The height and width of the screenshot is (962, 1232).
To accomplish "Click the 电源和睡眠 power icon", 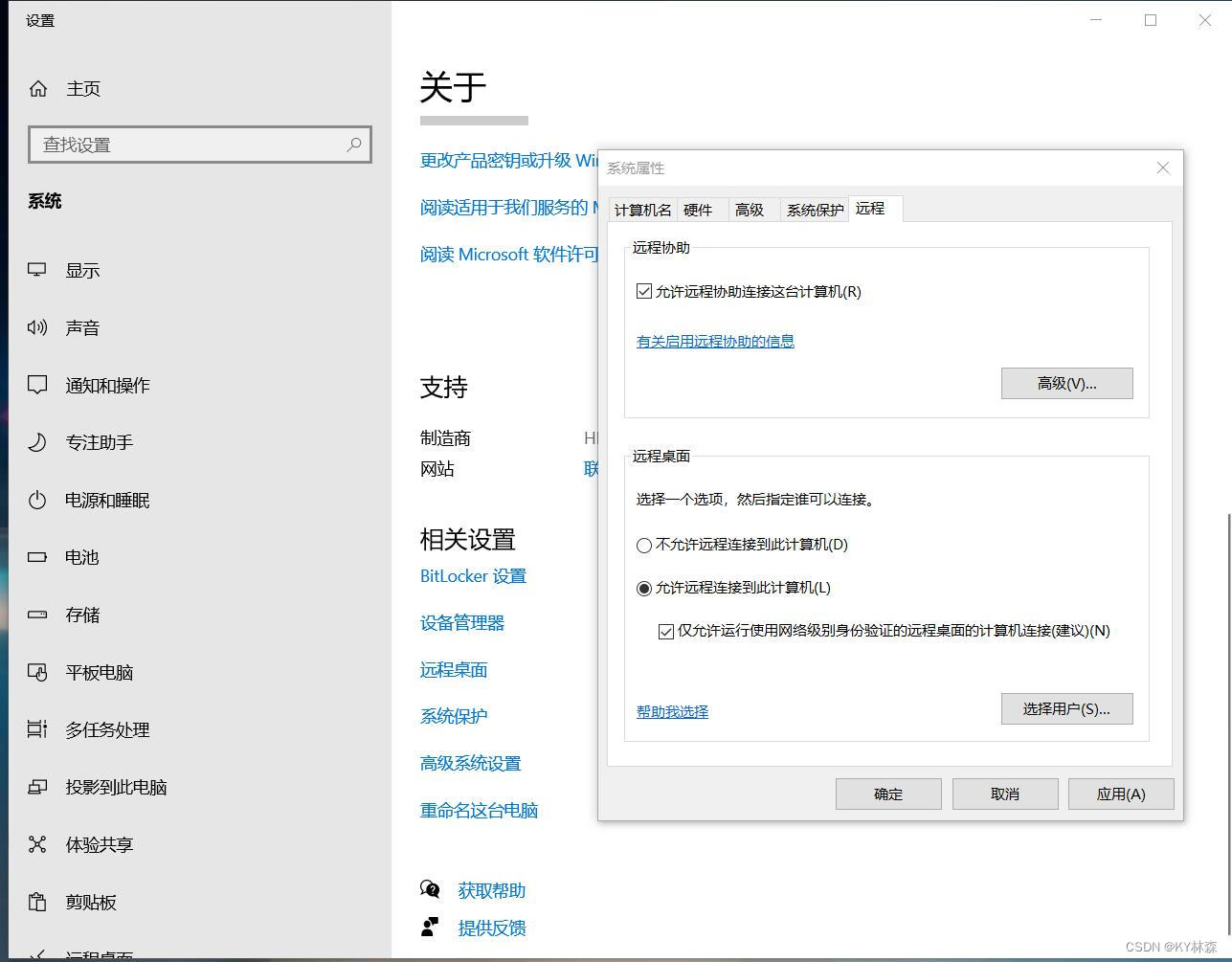I will (37, 500).
